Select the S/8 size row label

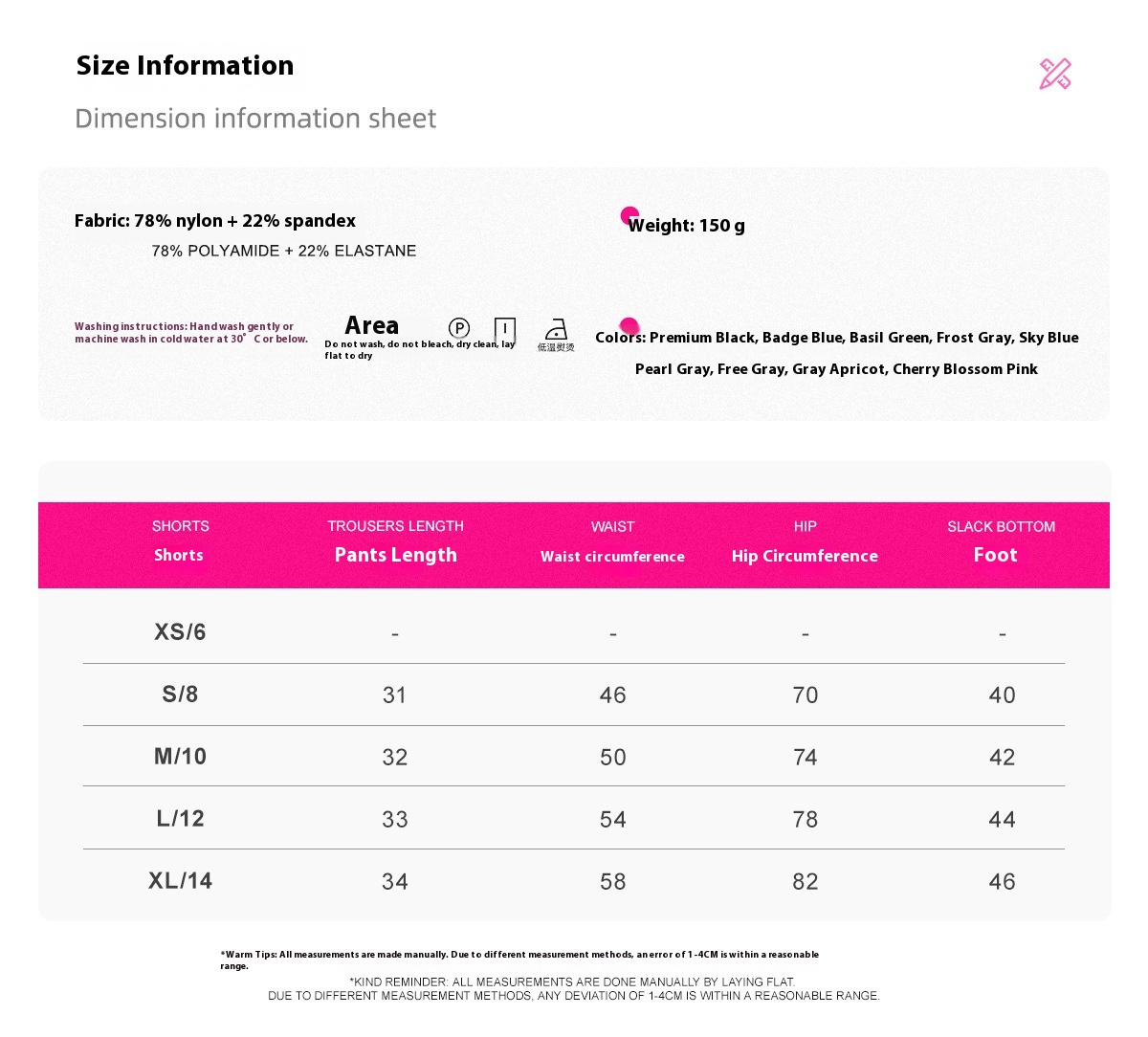click(180, 694)
